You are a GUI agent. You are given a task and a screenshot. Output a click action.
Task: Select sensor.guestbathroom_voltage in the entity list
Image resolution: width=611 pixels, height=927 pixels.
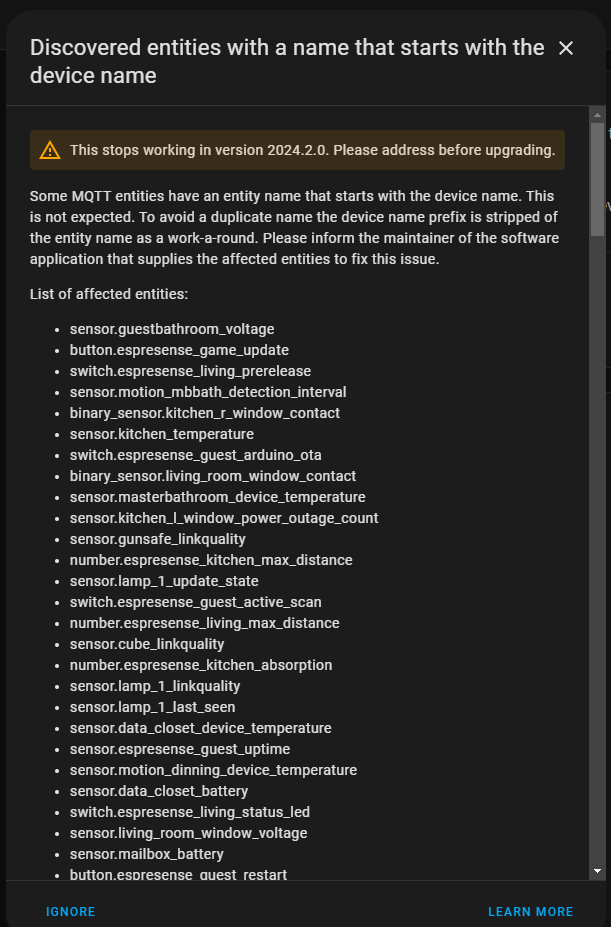[x=172, y=329]
